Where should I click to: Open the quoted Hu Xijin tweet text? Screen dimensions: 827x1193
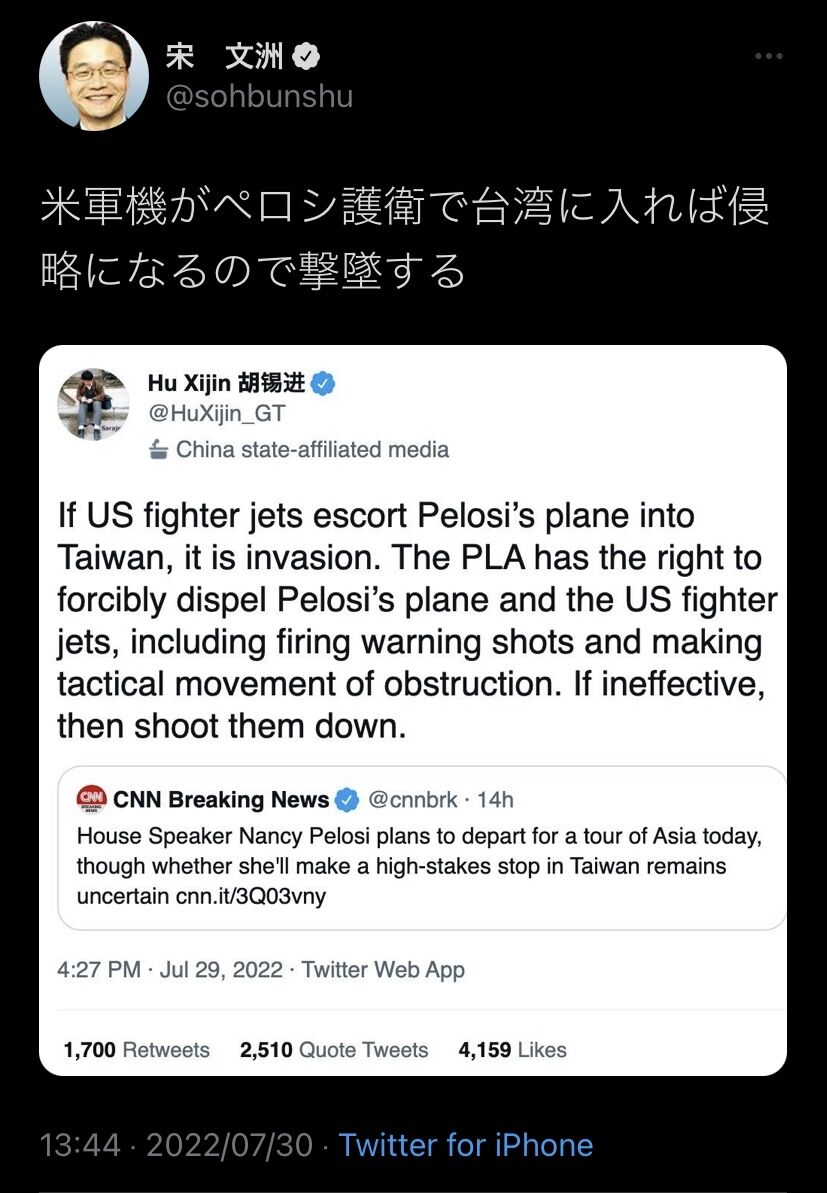click(x=415, y=621)
